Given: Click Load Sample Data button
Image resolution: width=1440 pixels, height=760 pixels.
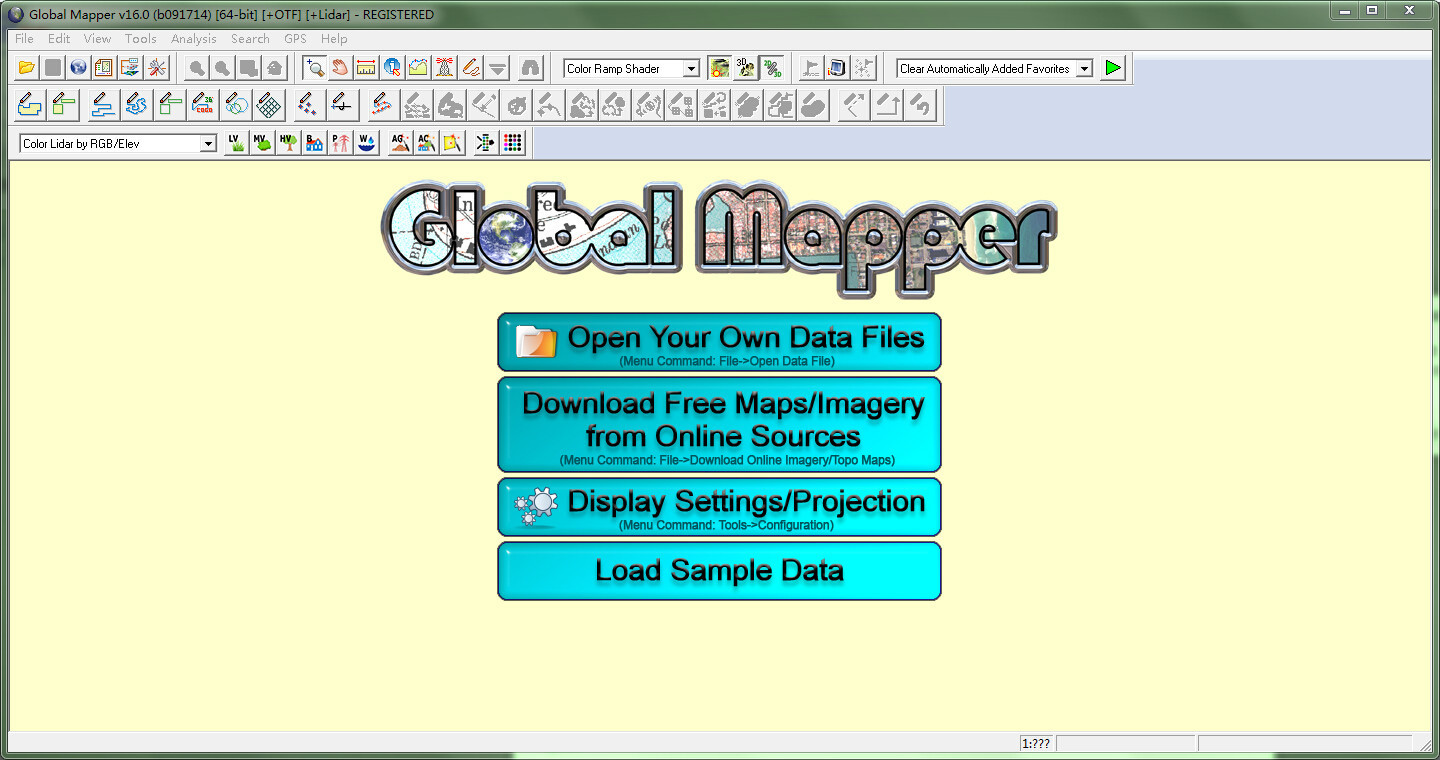Looking at the screenshot, I should [719, 571].
